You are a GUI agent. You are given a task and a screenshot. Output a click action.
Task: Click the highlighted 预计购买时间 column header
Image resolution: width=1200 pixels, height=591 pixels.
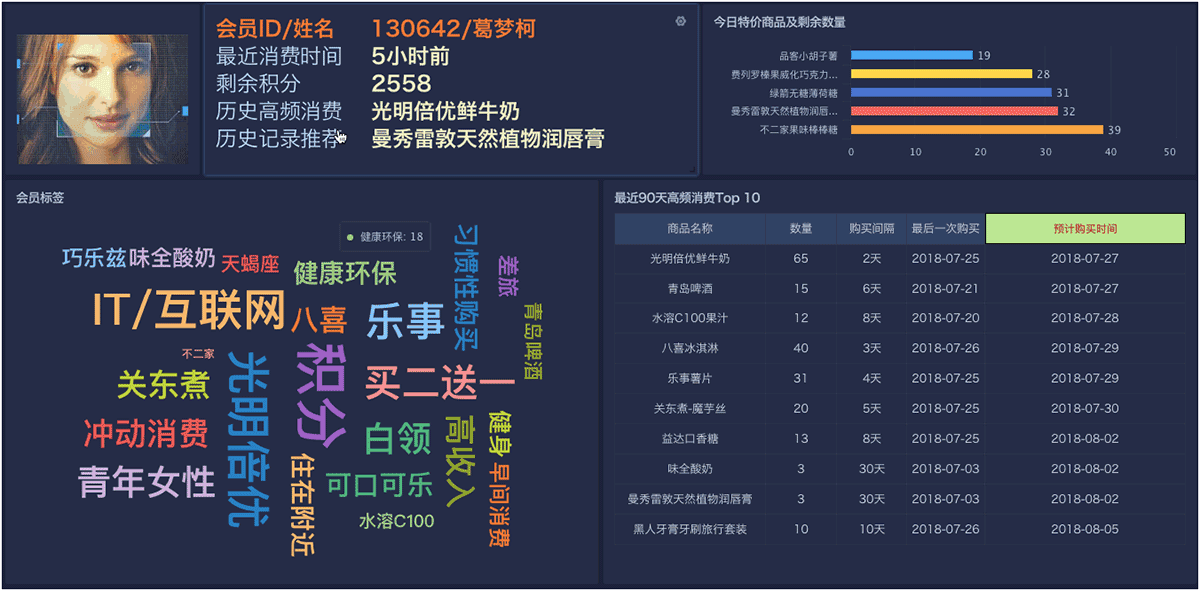point(1085,228)
